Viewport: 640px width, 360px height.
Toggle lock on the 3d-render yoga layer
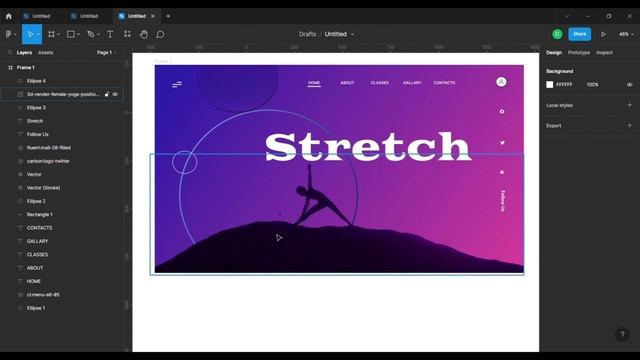pos(107,94)
